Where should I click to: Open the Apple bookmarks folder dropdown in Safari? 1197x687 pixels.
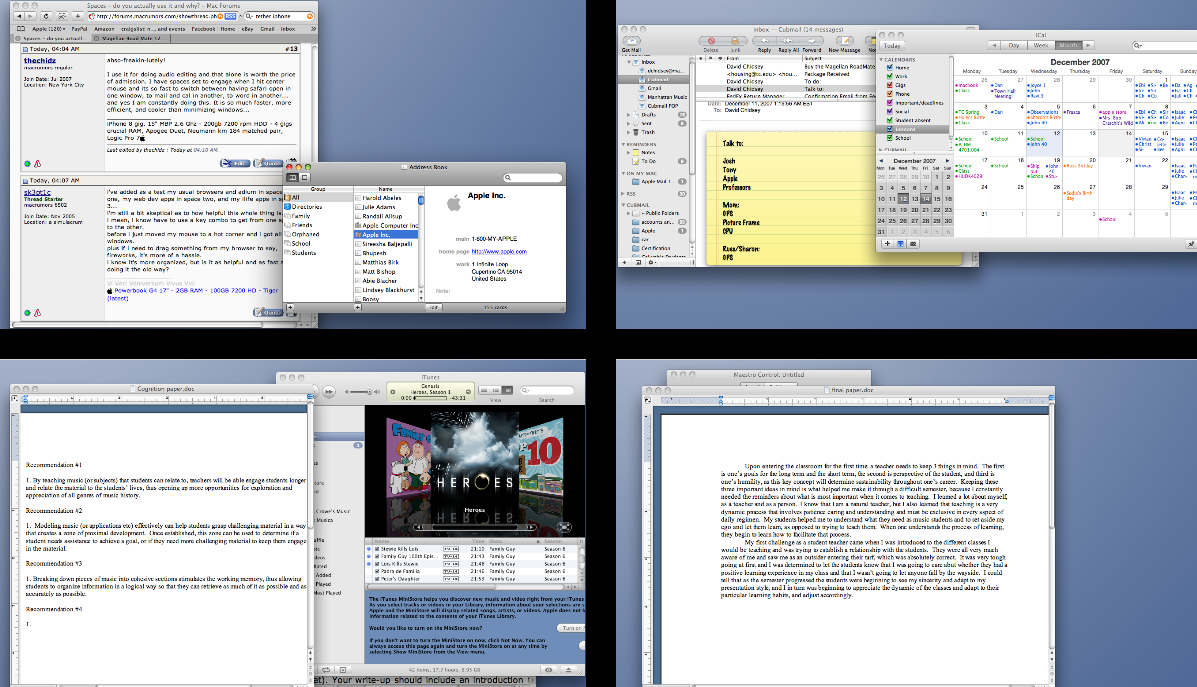pos(50,29)
